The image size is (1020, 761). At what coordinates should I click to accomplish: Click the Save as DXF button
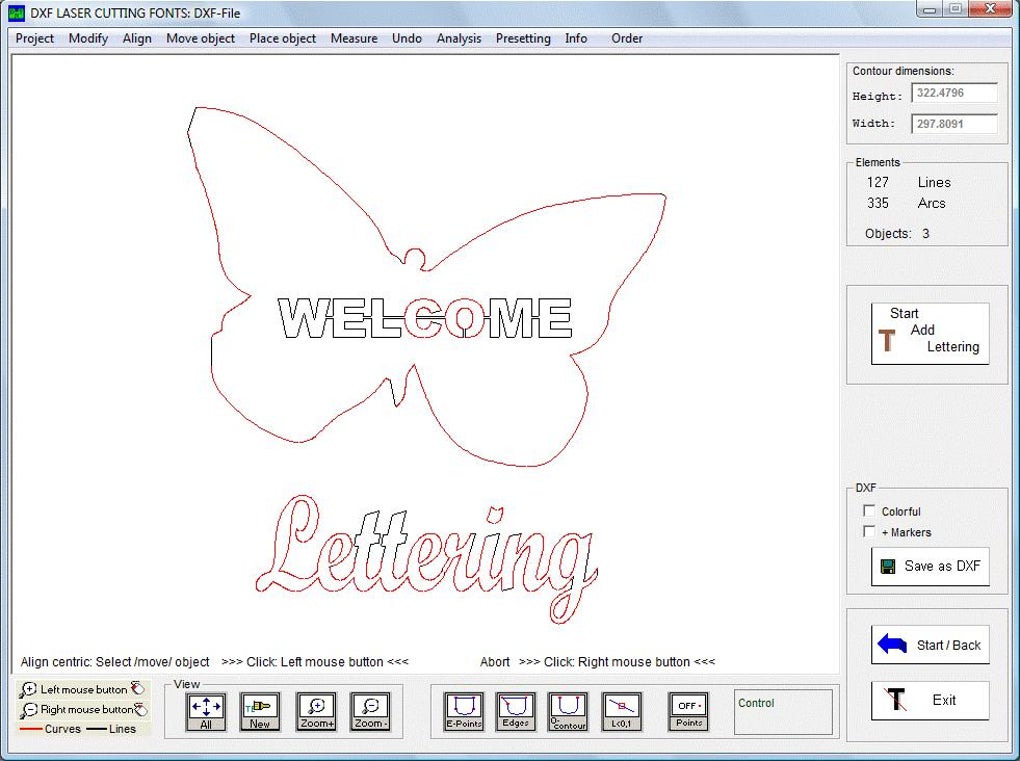click(x=930, y=566)
